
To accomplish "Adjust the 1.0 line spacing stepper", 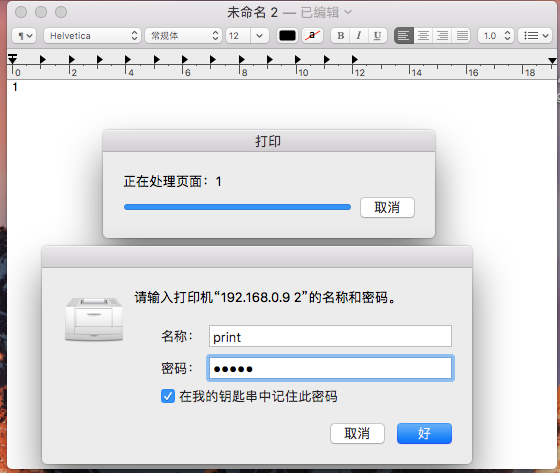I will click(507, 36).
